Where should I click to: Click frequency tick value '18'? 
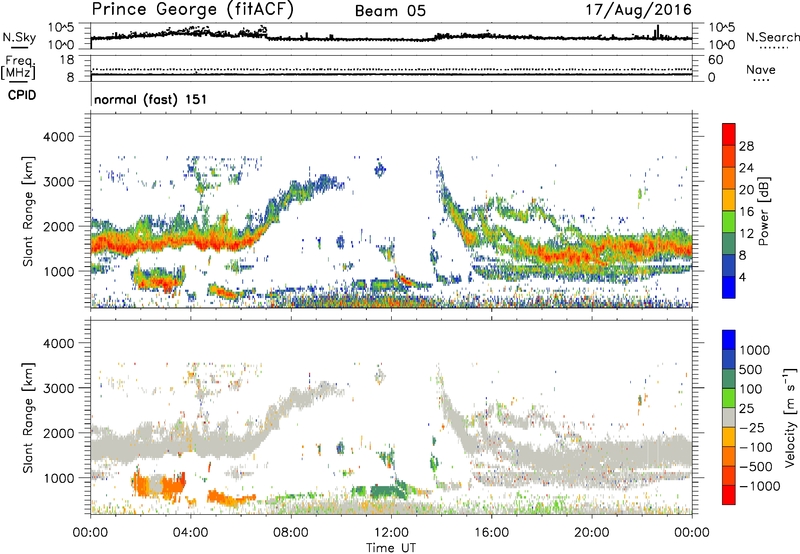tap(67, 60)
